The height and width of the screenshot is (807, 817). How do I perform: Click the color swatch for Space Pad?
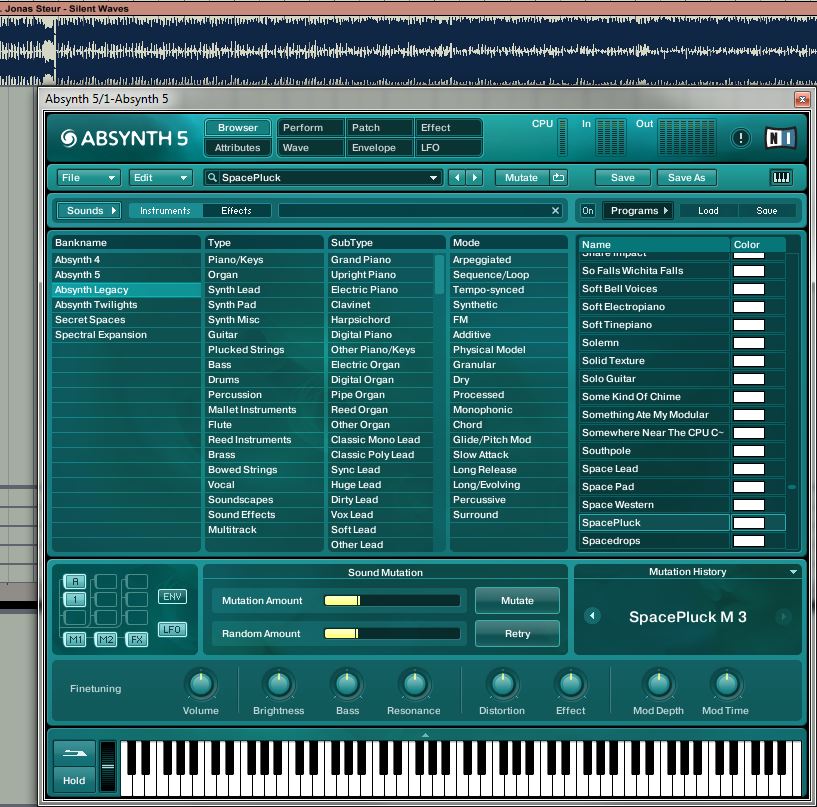(x=749, y=487)
